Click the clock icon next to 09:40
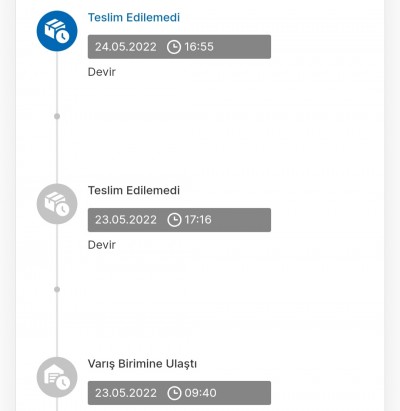The image size is (400, 411). [x=174, y=393]
